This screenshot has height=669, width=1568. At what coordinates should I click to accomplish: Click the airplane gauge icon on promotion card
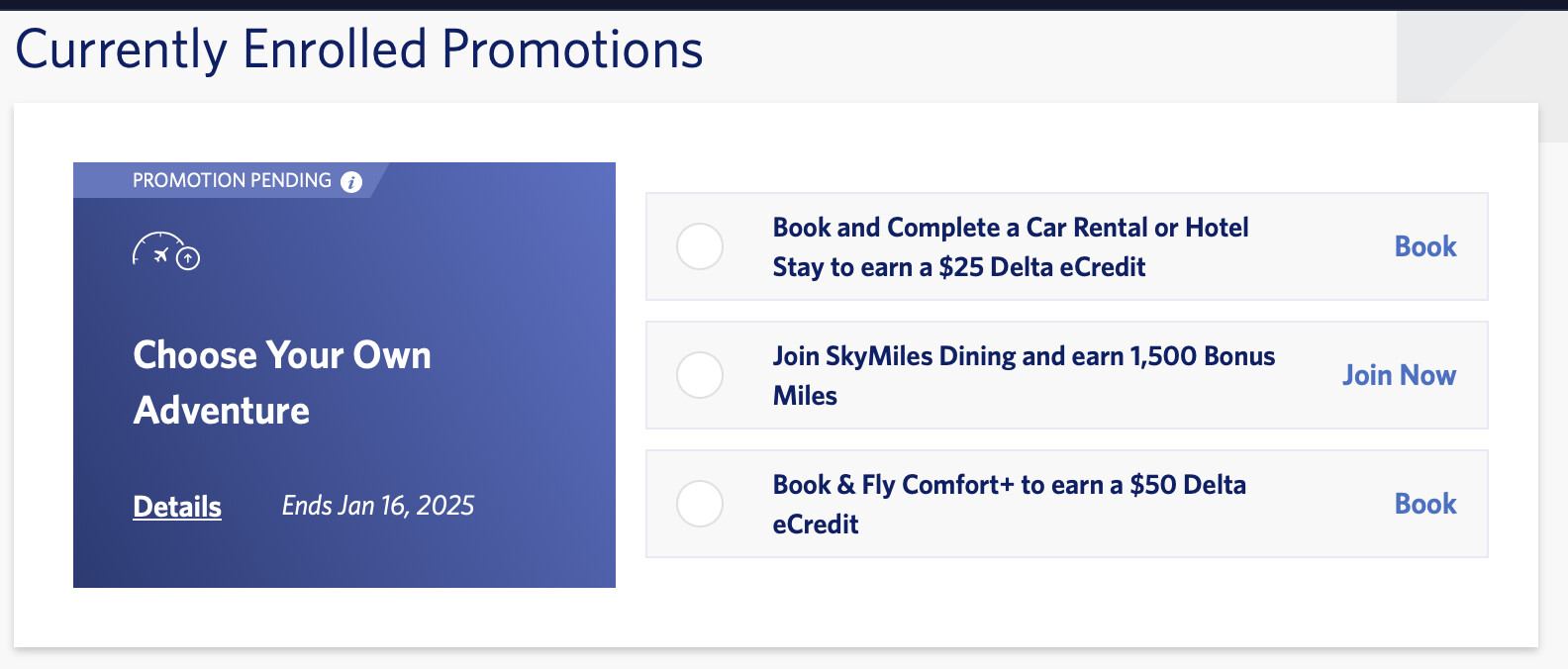point(165,250)
